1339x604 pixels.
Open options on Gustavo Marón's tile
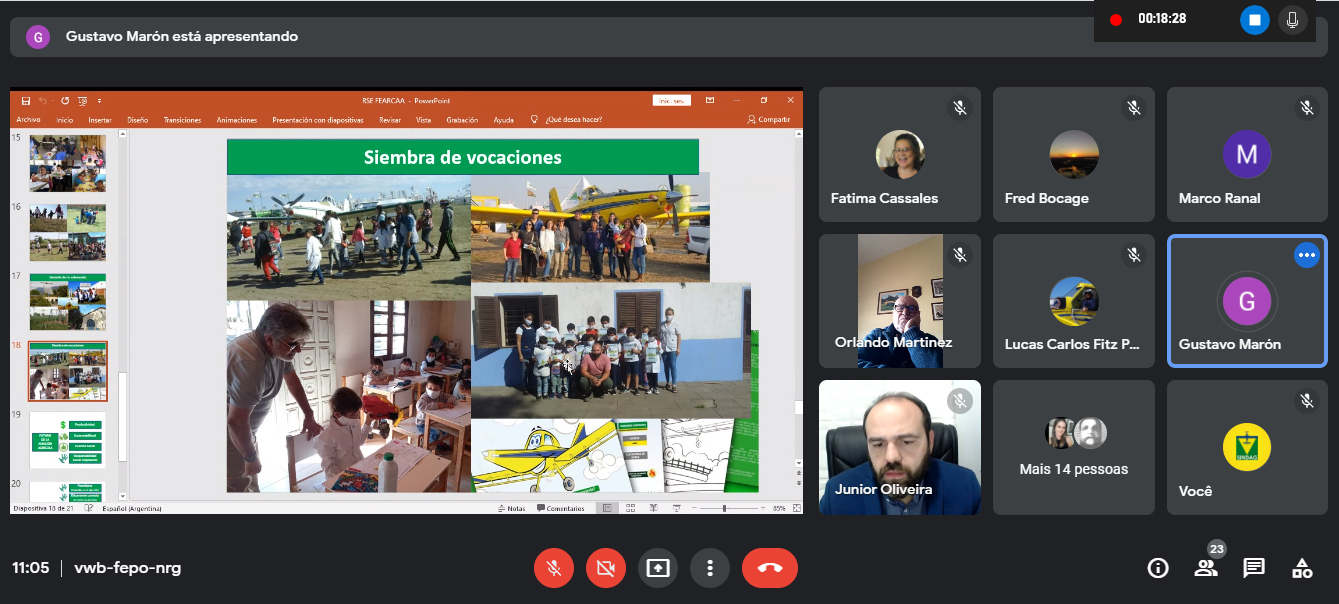click(1306, 256)
